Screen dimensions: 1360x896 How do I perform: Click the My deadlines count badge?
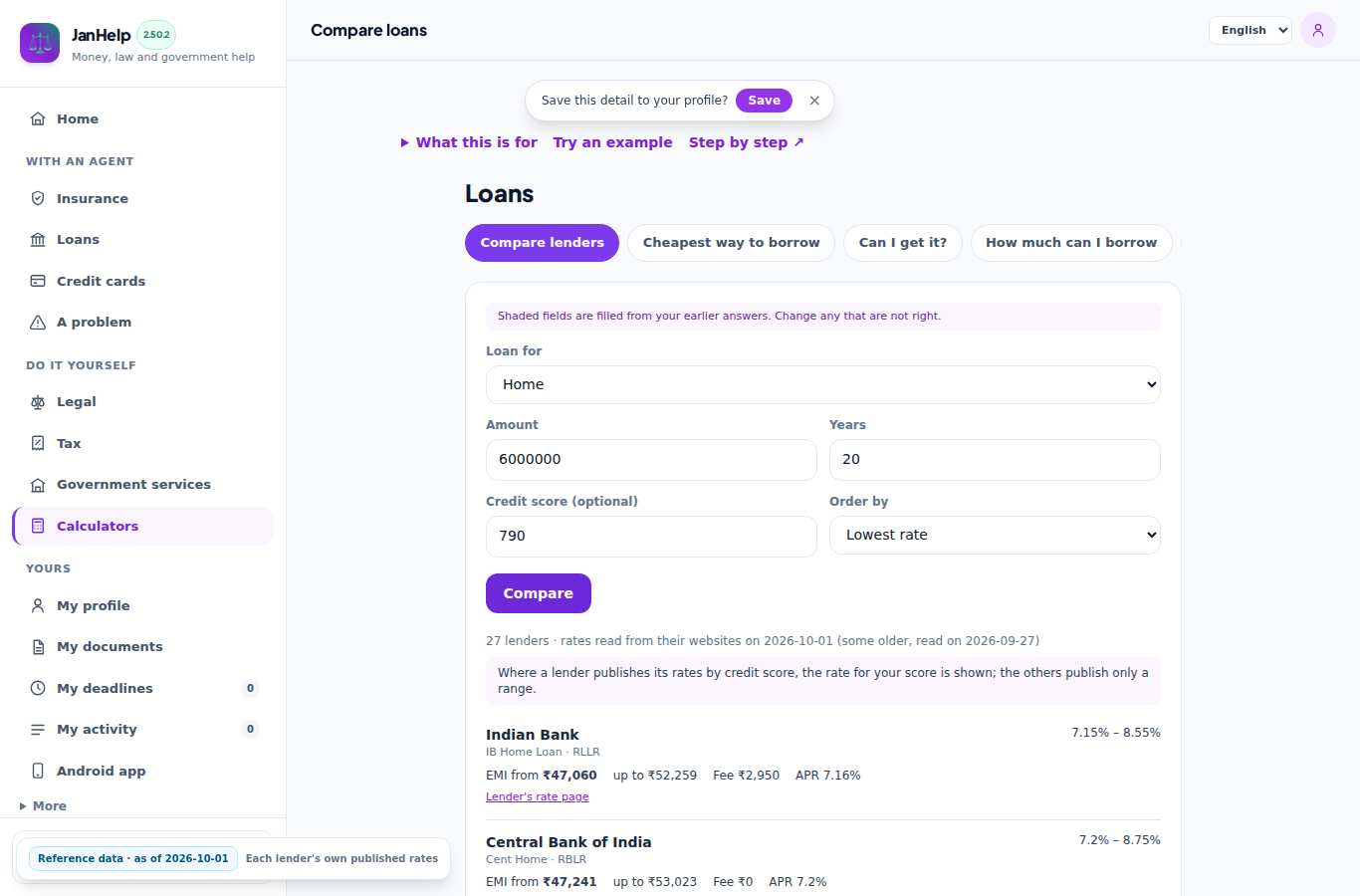point(250,688)
